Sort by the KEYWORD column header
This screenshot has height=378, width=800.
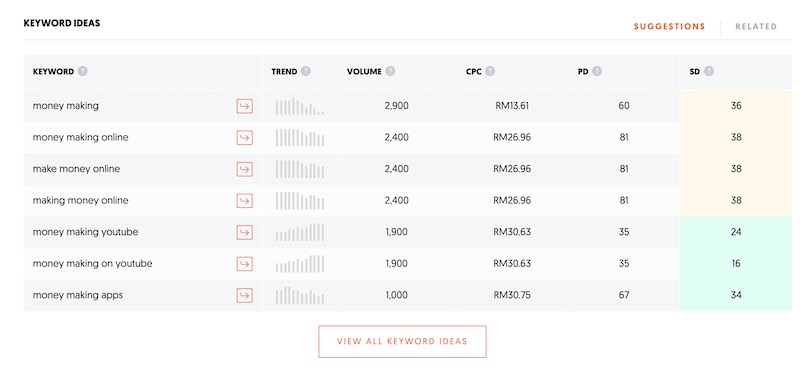pyautogui.click(x=53, y=72)
